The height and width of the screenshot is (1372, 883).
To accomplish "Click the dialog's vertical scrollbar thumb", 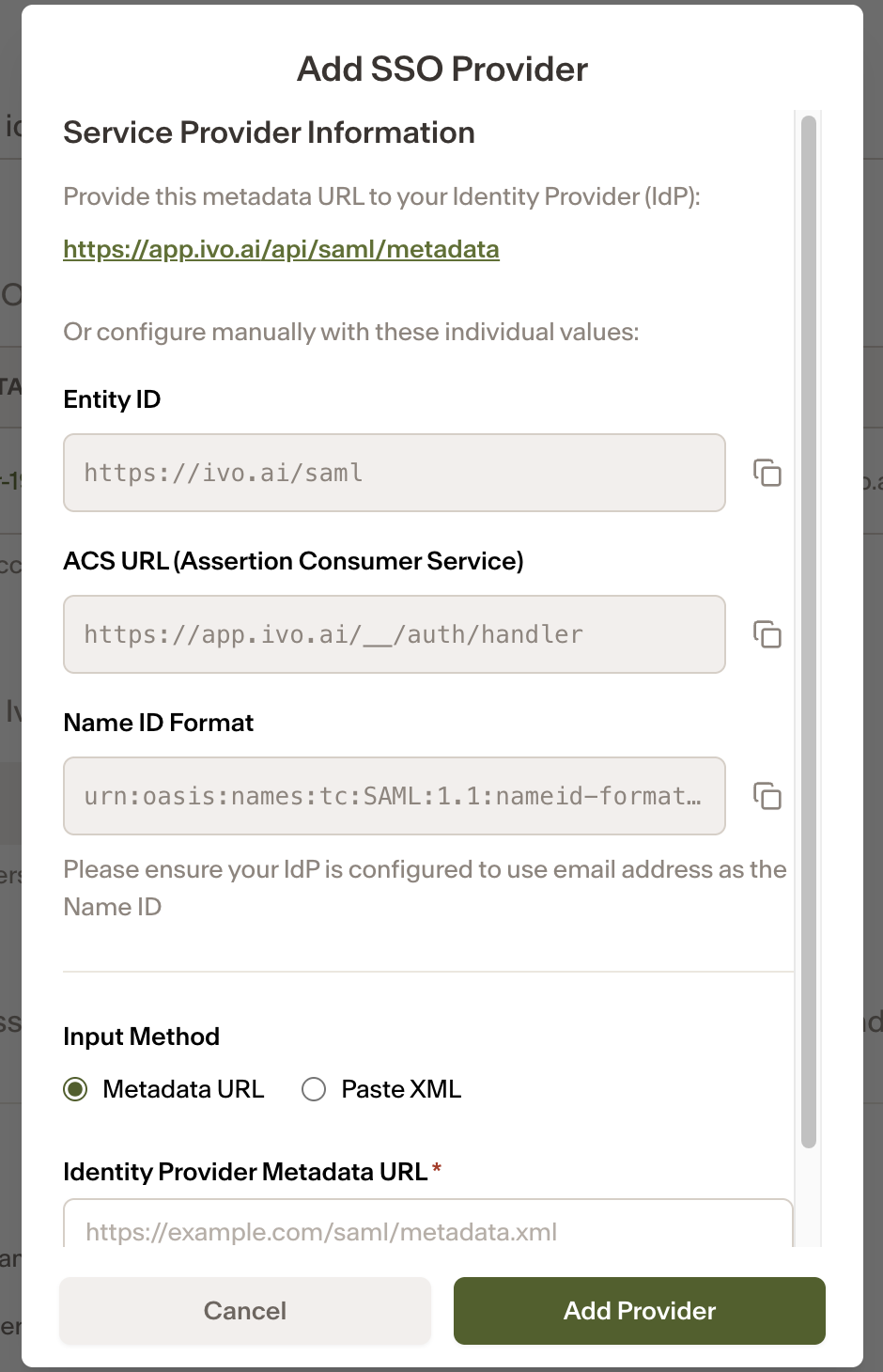I will point(809,631).
